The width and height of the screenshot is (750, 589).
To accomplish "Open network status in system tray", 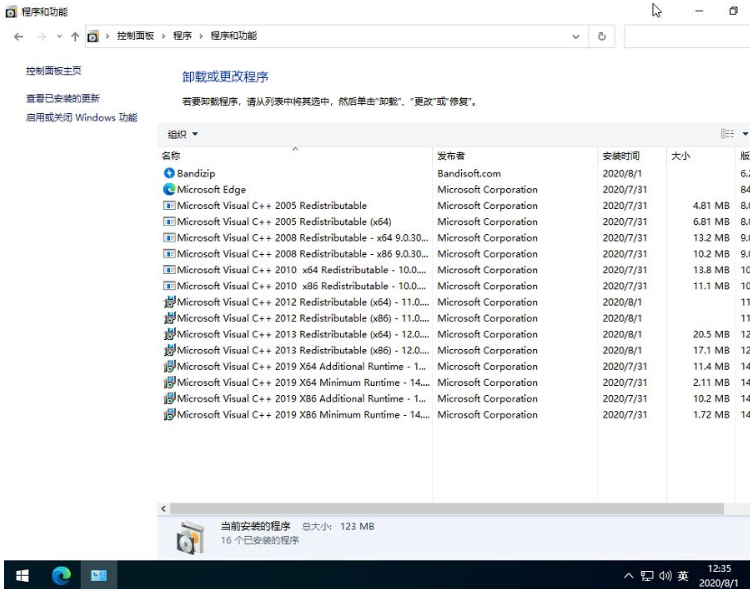I will tap(647, 576).
